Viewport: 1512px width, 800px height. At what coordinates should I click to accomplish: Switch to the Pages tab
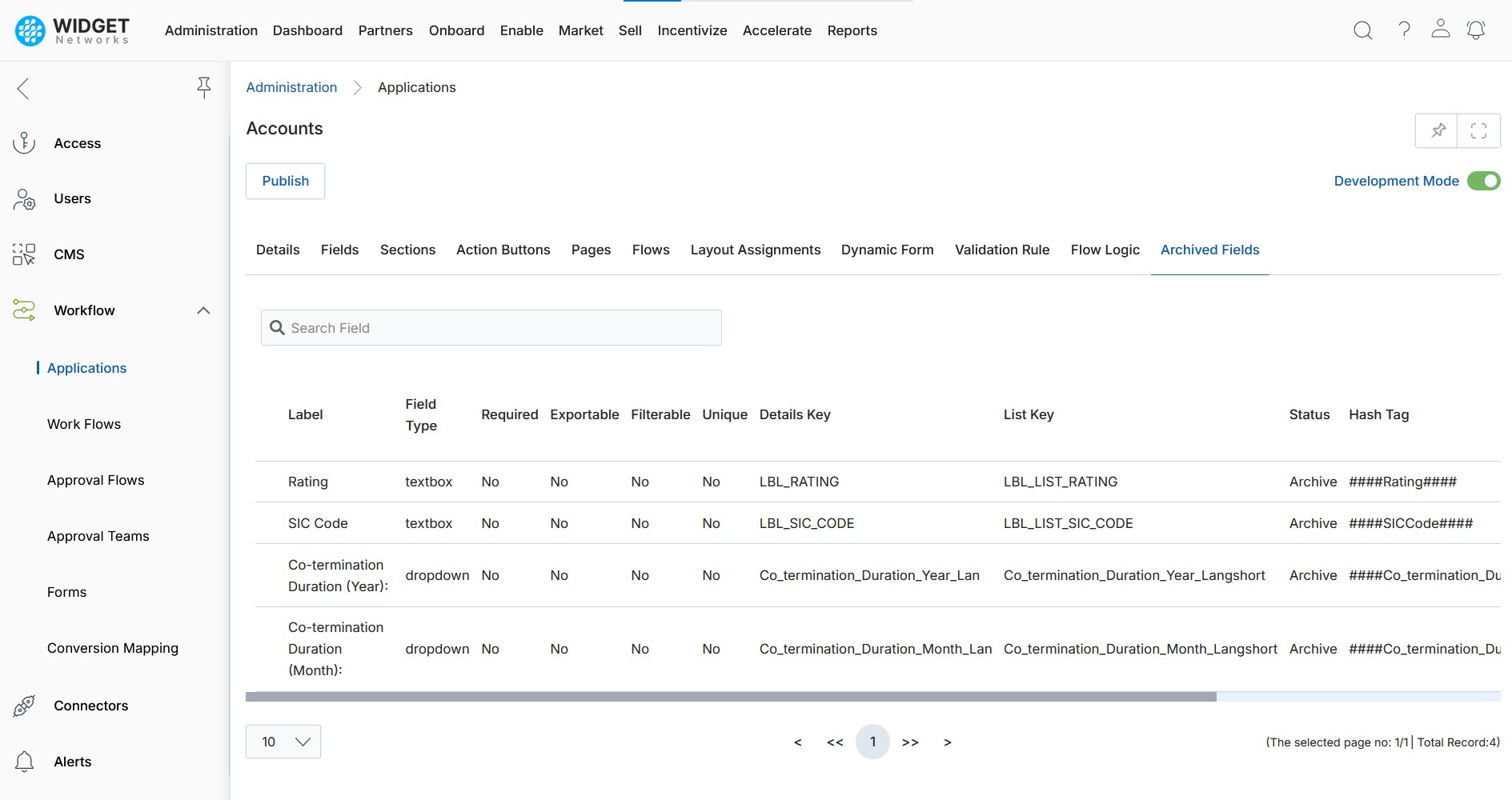[591, 250]
